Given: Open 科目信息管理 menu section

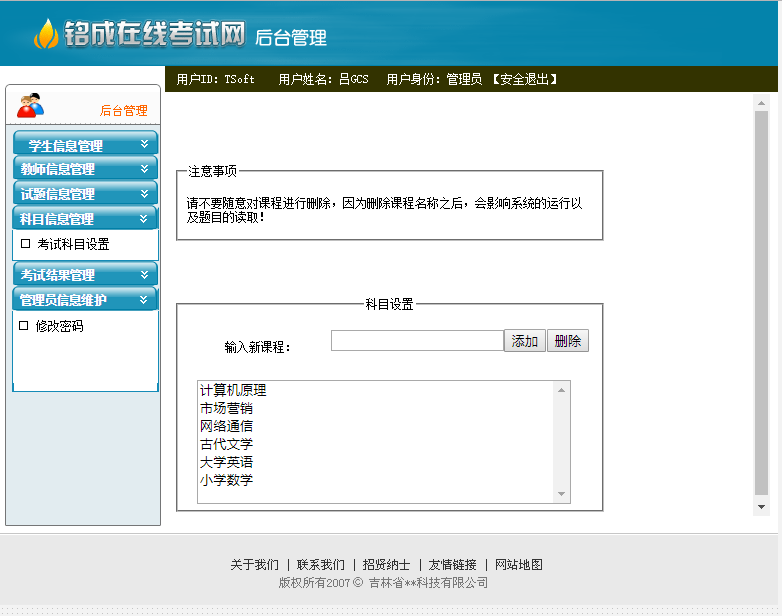Looking at the screenshot, I should 85,218.
